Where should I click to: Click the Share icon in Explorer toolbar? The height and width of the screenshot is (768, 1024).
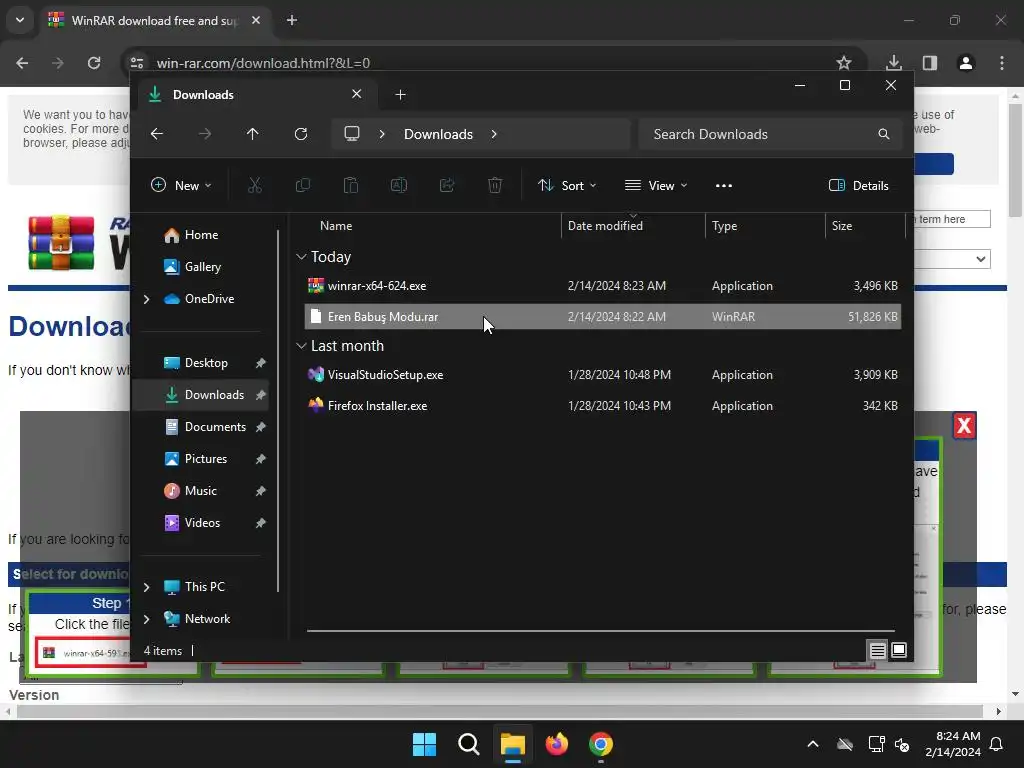click(x=447, y=185)
